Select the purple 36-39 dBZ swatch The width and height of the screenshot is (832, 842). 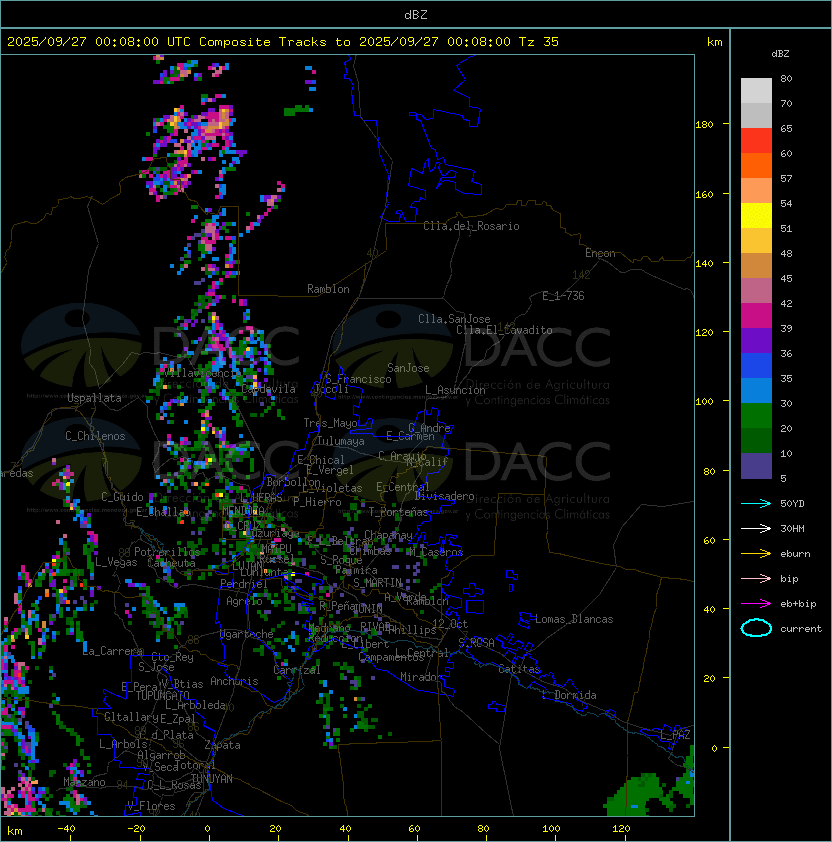[x=756, y=340]
